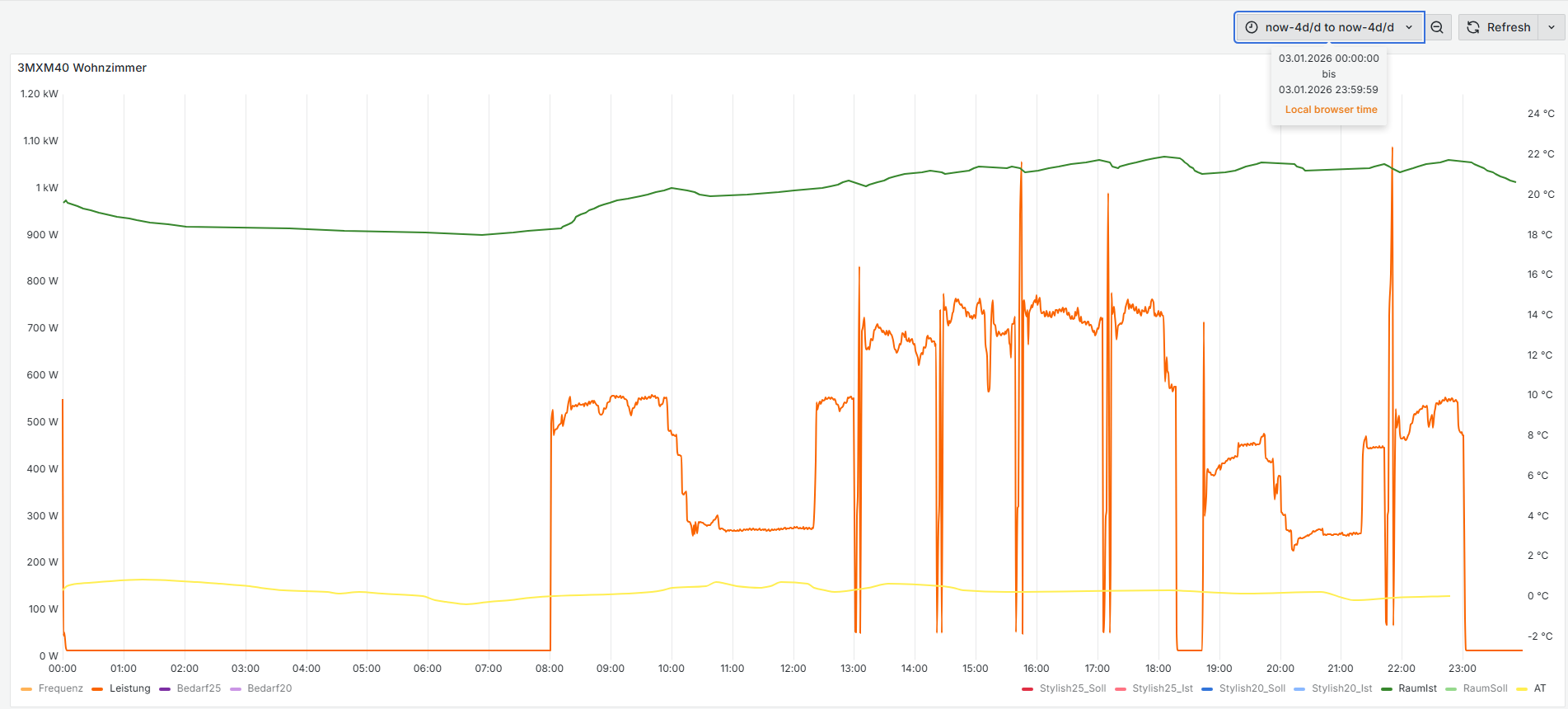
Task: Toggle Stylish20_Ist legend entry
Action: pos(1341,688)
